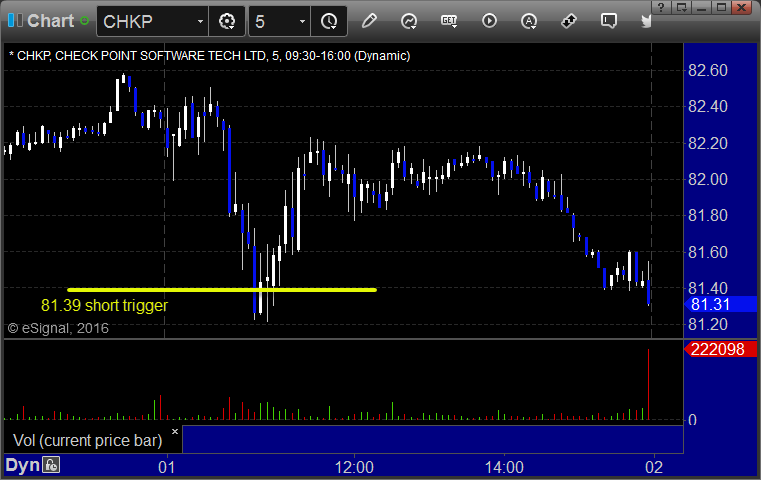Open the time template clock icon

[x=329, y=21]
